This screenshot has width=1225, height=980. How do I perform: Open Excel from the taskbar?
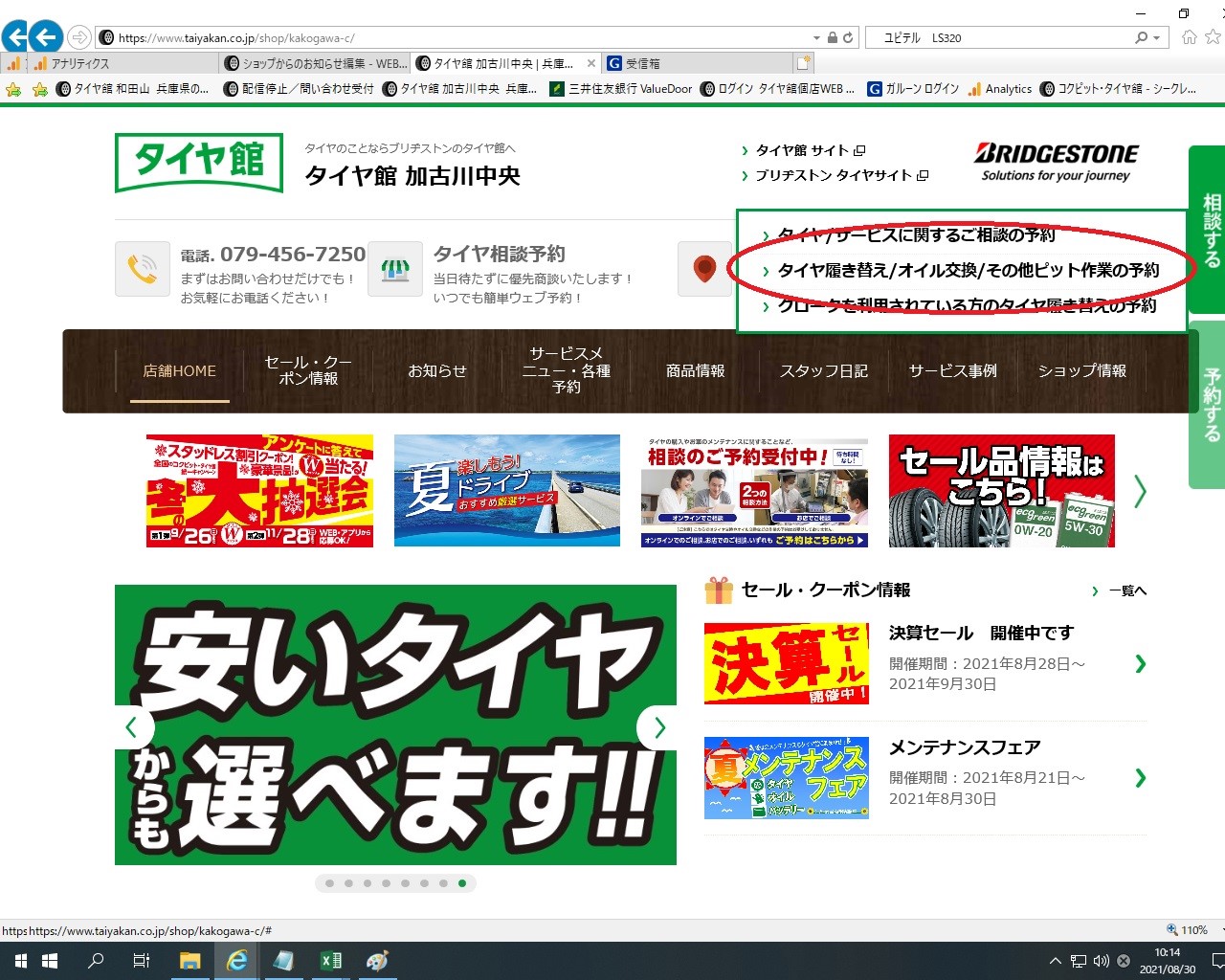click(331, 961)
